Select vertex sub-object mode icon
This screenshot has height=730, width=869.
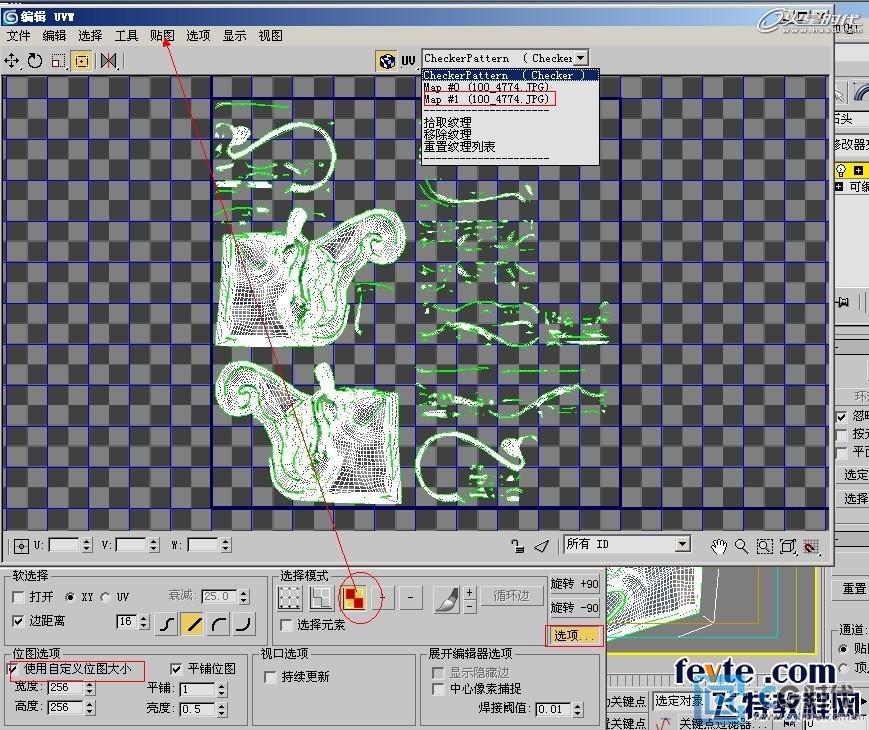point(289,598)
